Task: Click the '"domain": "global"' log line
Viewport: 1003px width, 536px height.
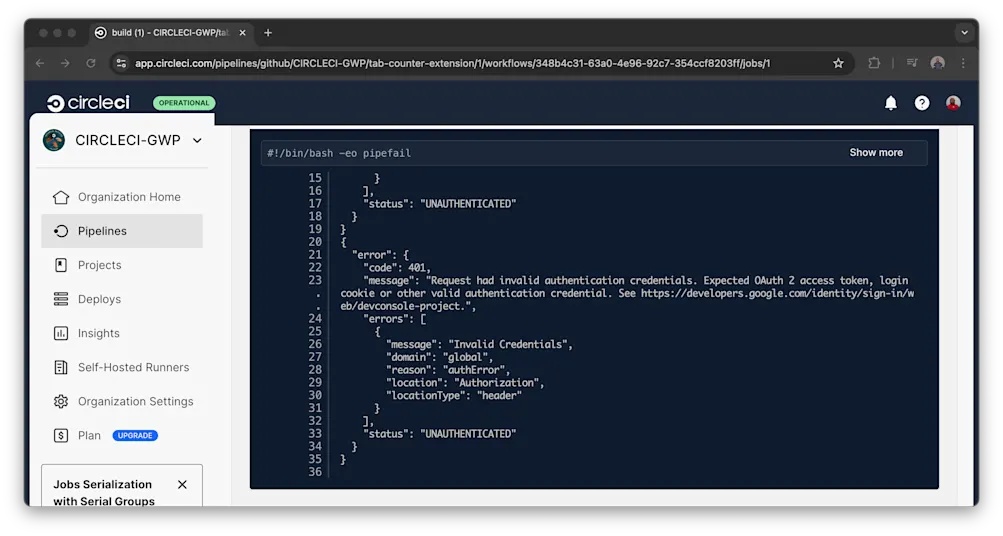Action: pyautogui.click(x=439, y=358)
